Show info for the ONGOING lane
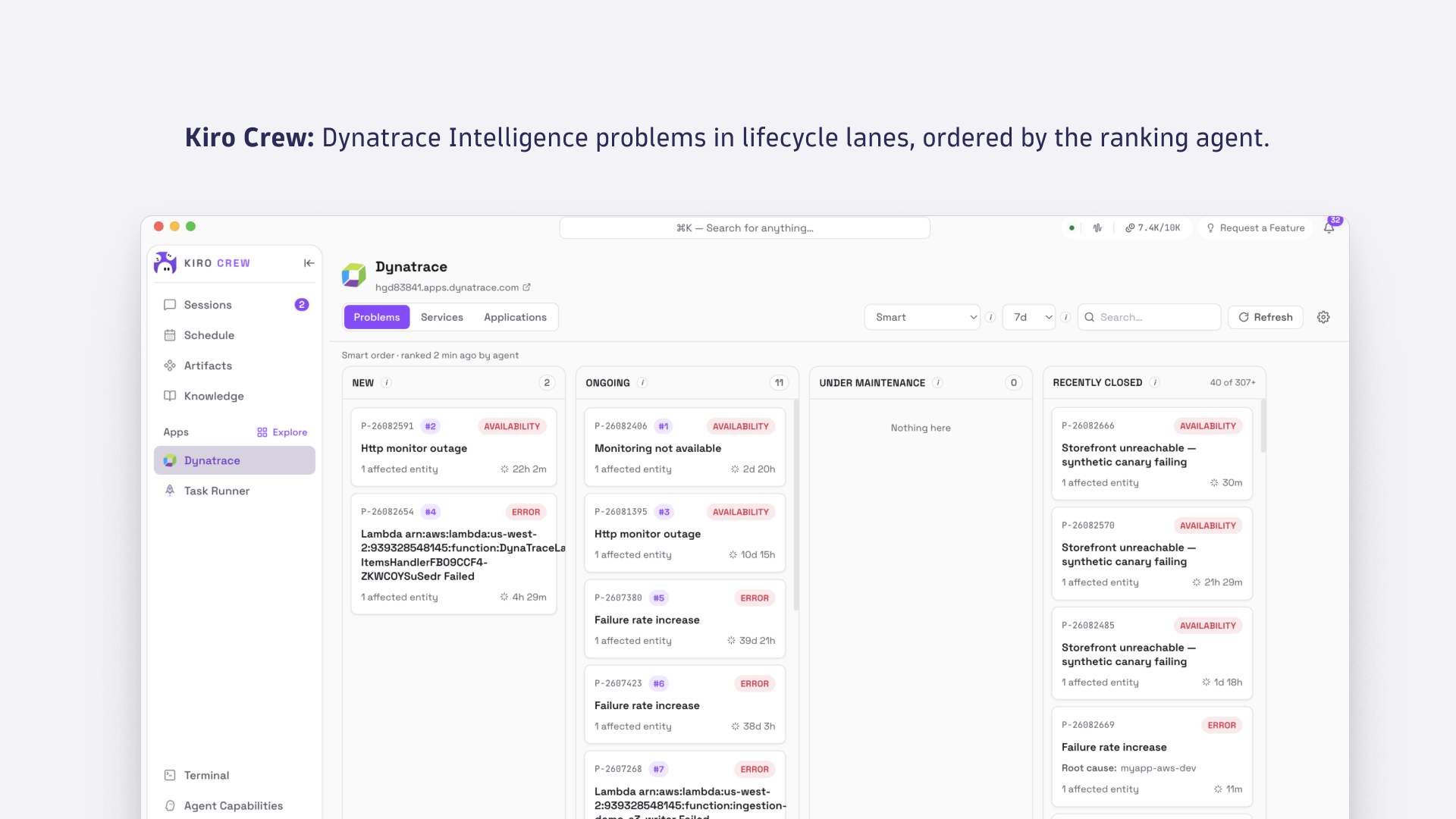This screenshot has width=1456, height=819. coord(642,383)
